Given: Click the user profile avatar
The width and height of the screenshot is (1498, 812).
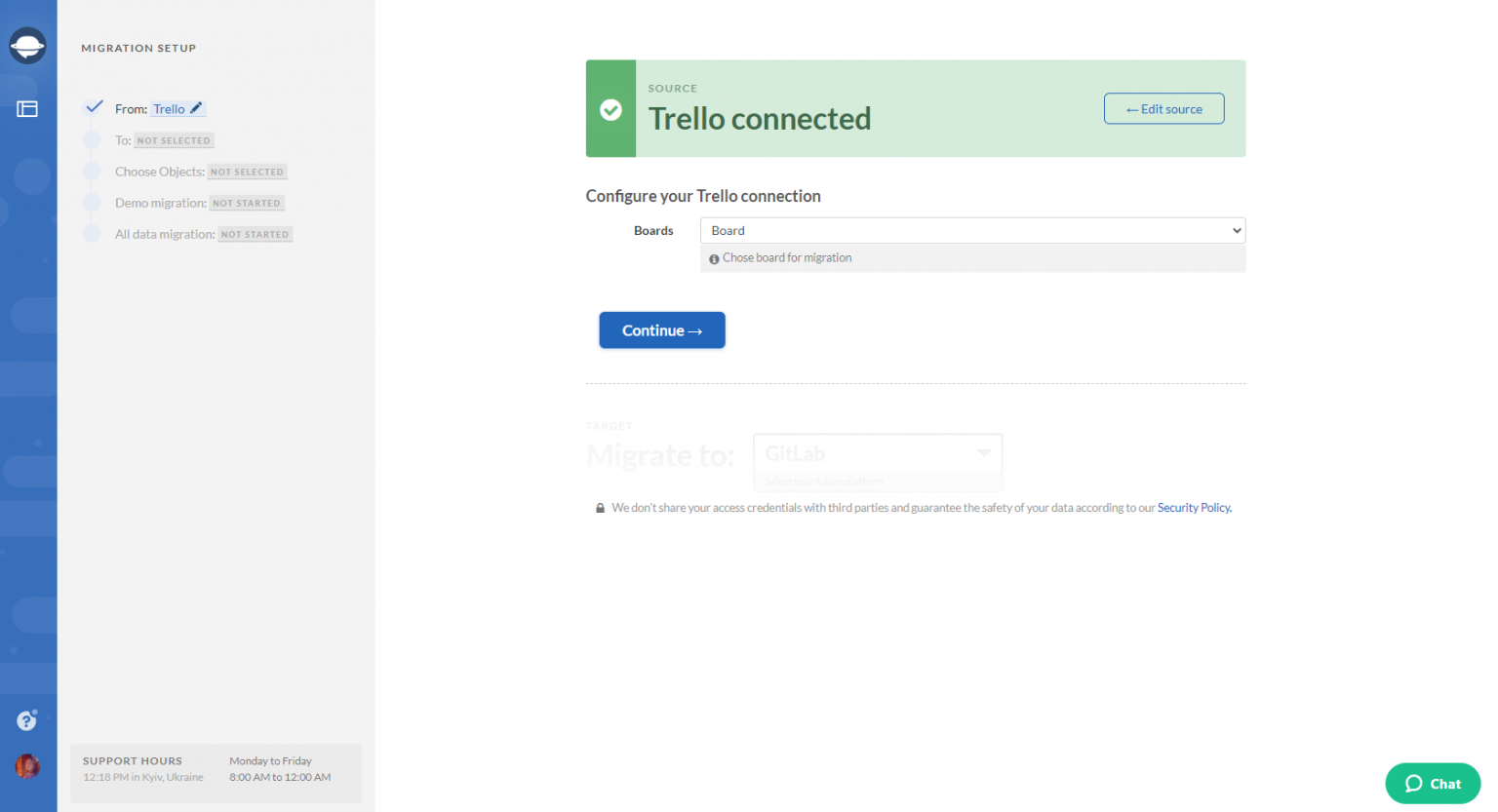Looking at the screenshot, I should [x=27, y=766].
